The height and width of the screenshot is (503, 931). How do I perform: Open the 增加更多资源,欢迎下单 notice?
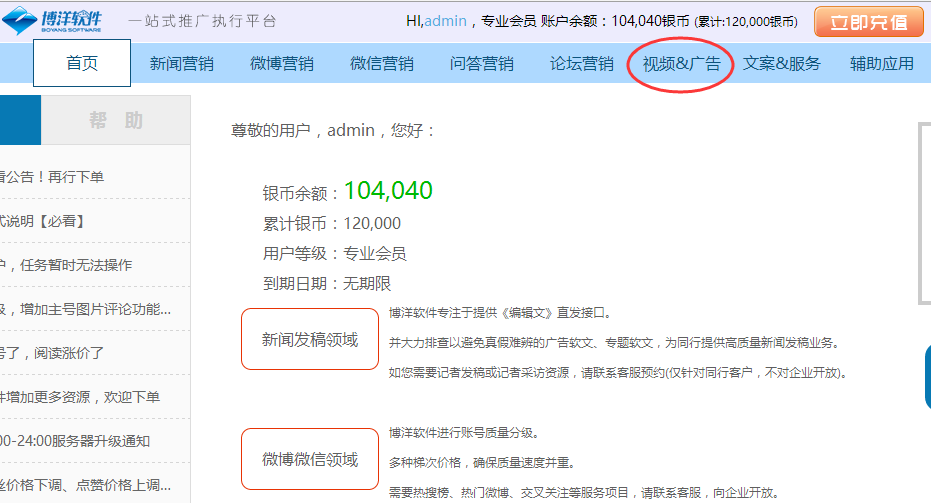click(80, 397)
